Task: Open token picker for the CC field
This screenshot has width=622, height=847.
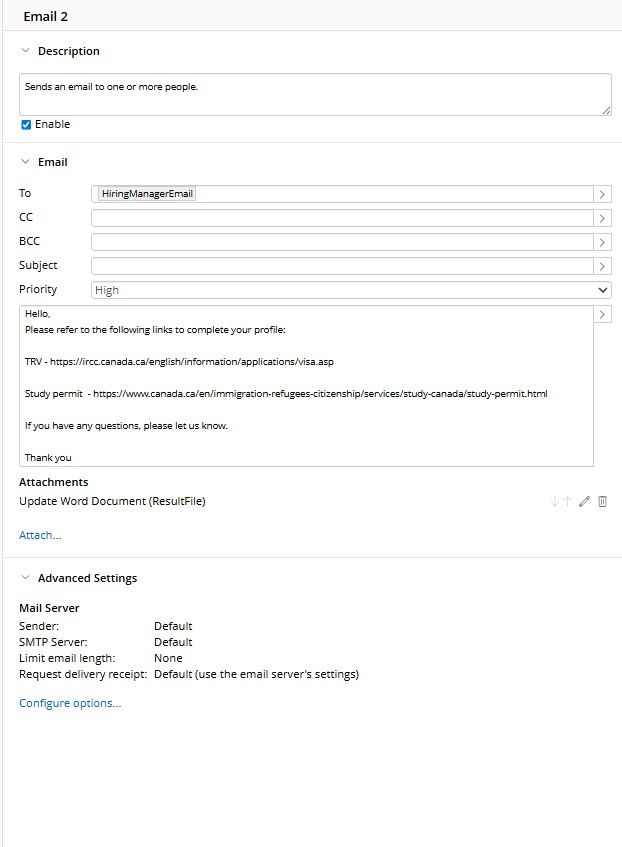Action: tap(602, 218)
